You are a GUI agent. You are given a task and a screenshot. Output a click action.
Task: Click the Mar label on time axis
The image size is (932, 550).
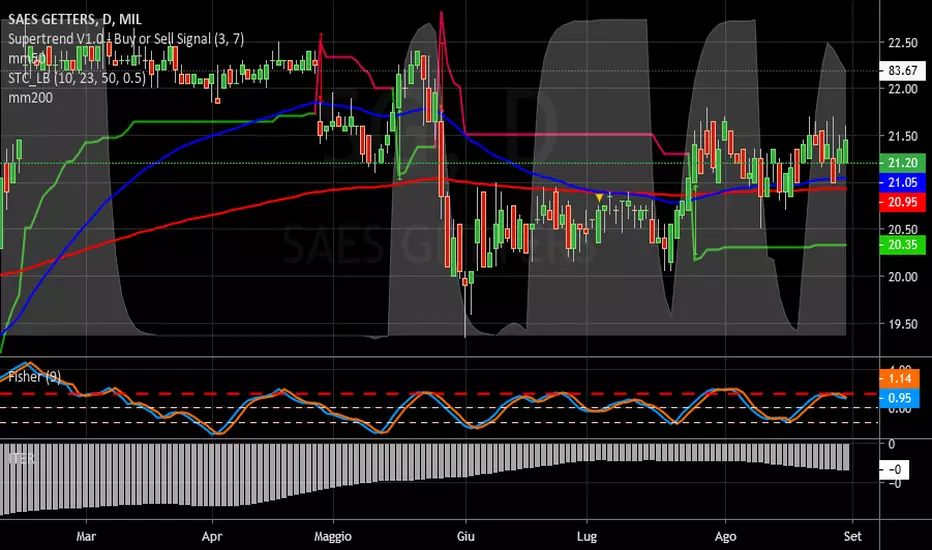pyautogui.click(x=86, y=536)
